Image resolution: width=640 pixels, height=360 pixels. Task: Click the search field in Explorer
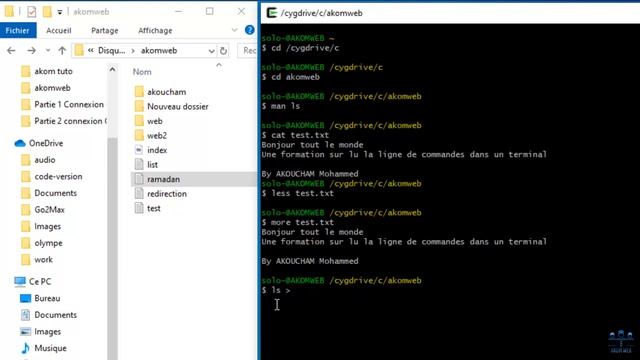pyautogui.click(x=247, y=51)
